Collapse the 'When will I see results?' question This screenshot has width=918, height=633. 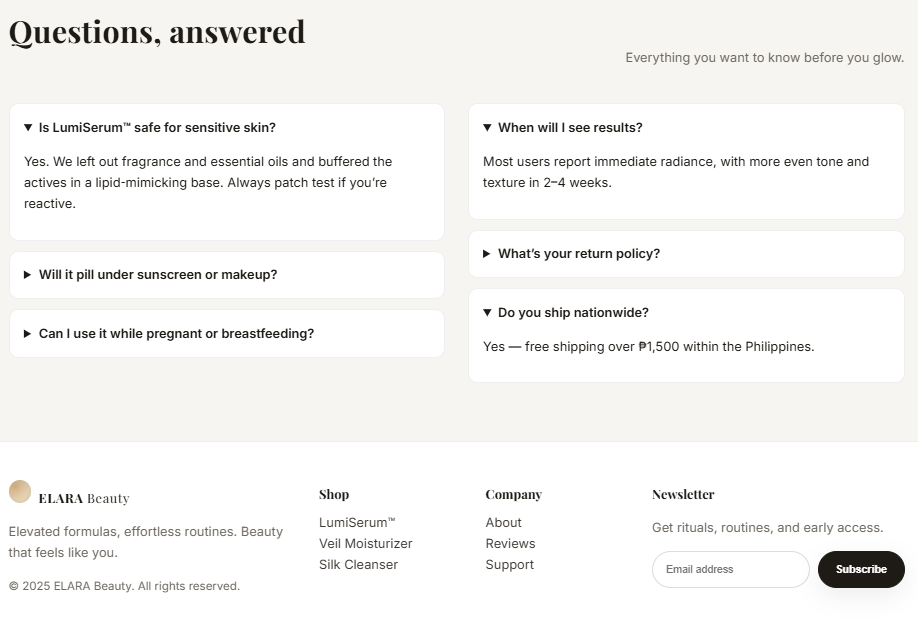coord(570,128)
